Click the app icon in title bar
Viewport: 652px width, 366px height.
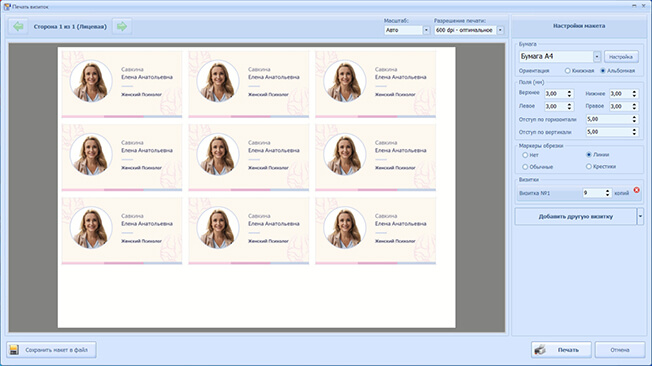coord(7,7)
